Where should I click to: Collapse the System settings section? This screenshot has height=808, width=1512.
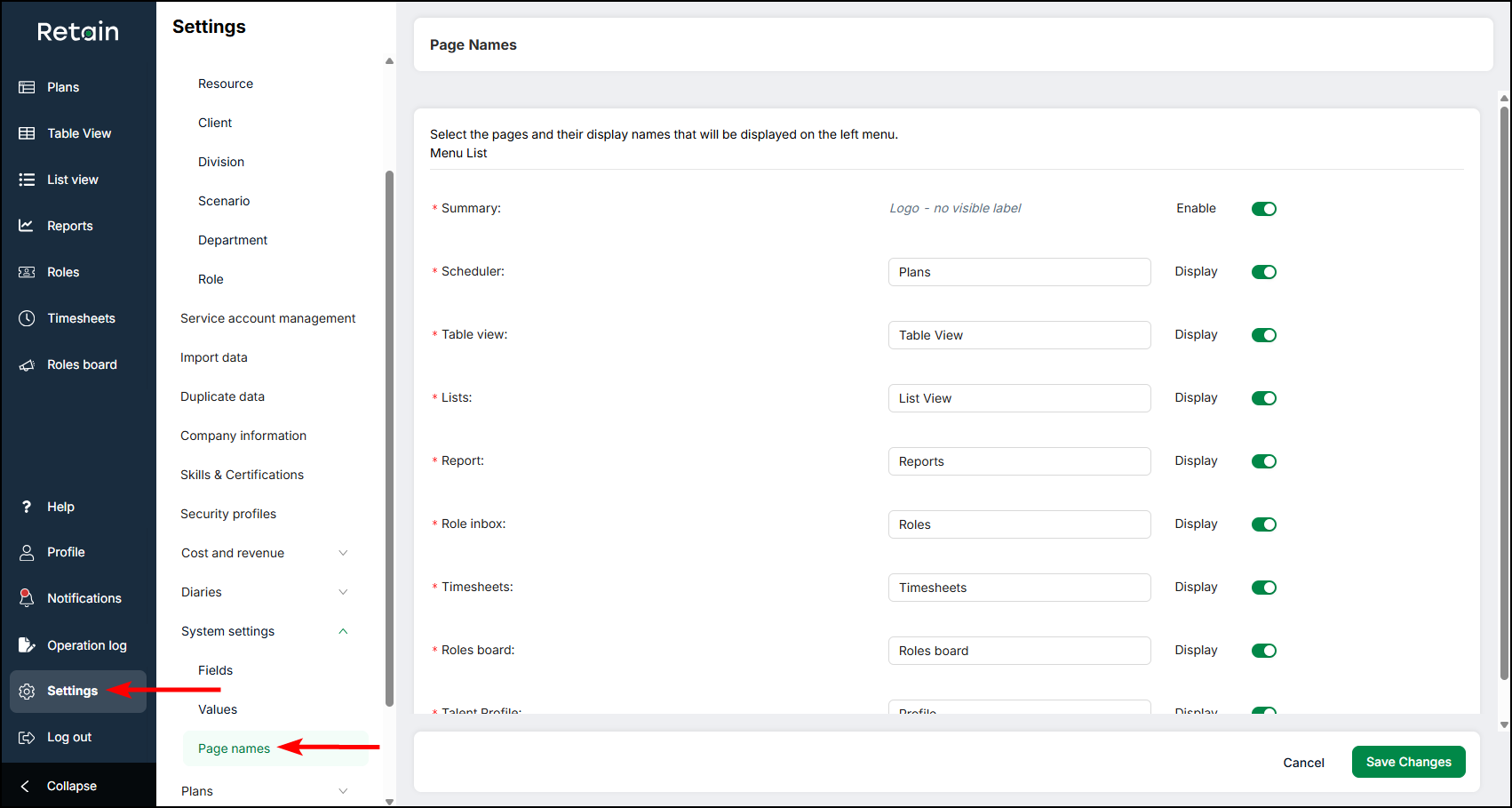[x=343, y=631]
